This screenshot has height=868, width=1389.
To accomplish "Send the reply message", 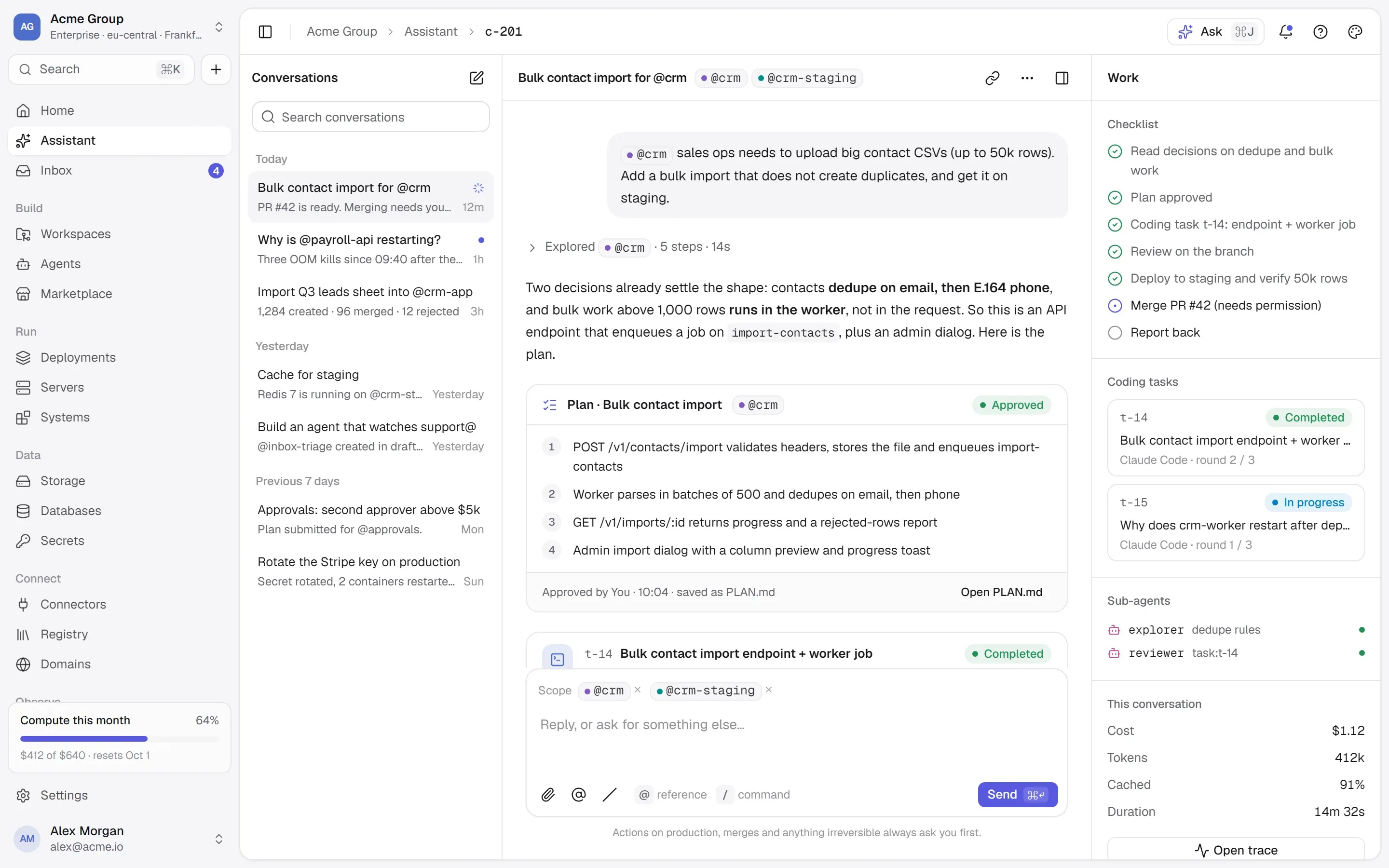I will point(1018,795).
